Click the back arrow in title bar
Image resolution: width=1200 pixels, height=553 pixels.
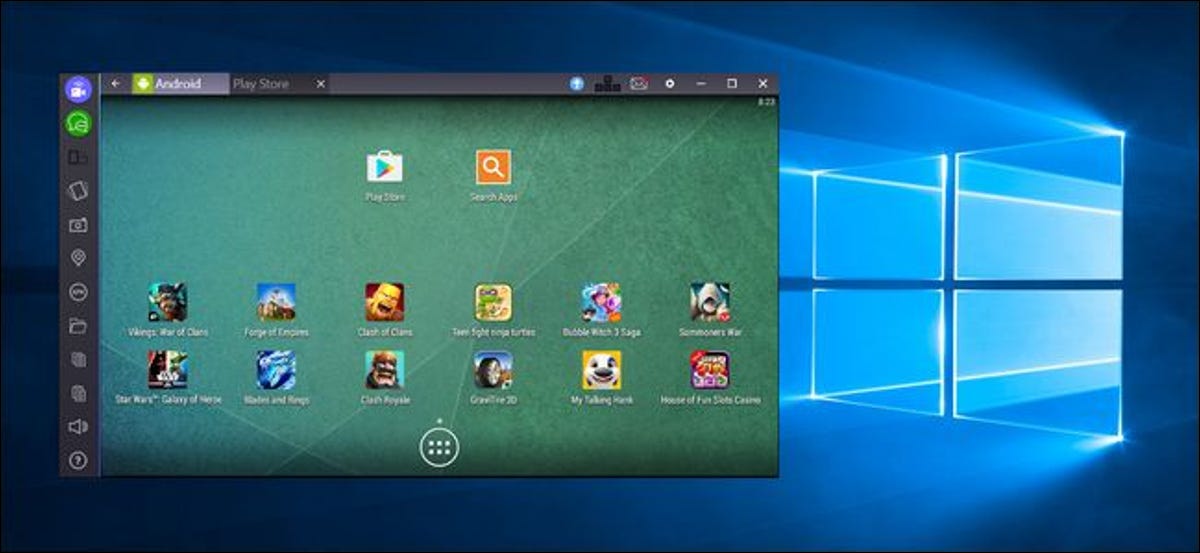tap(116, 84)
